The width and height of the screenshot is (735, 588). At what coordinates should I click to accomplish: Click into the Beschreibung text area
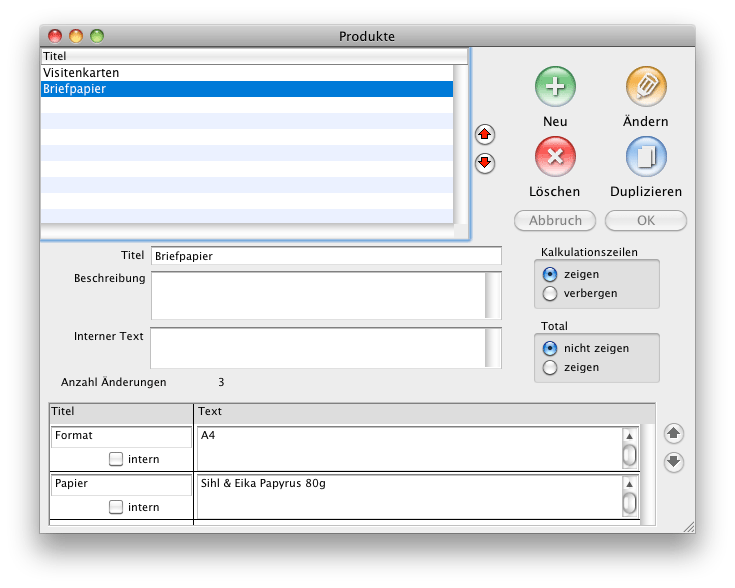(317, 294)
